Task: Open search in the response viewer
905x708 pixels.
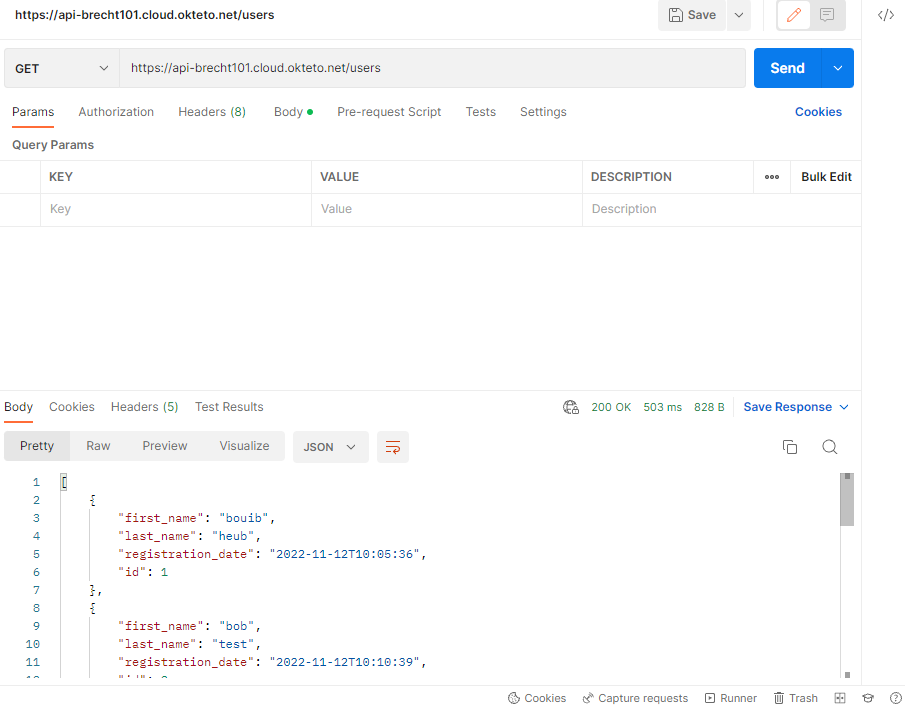Action: click(829, 447)
